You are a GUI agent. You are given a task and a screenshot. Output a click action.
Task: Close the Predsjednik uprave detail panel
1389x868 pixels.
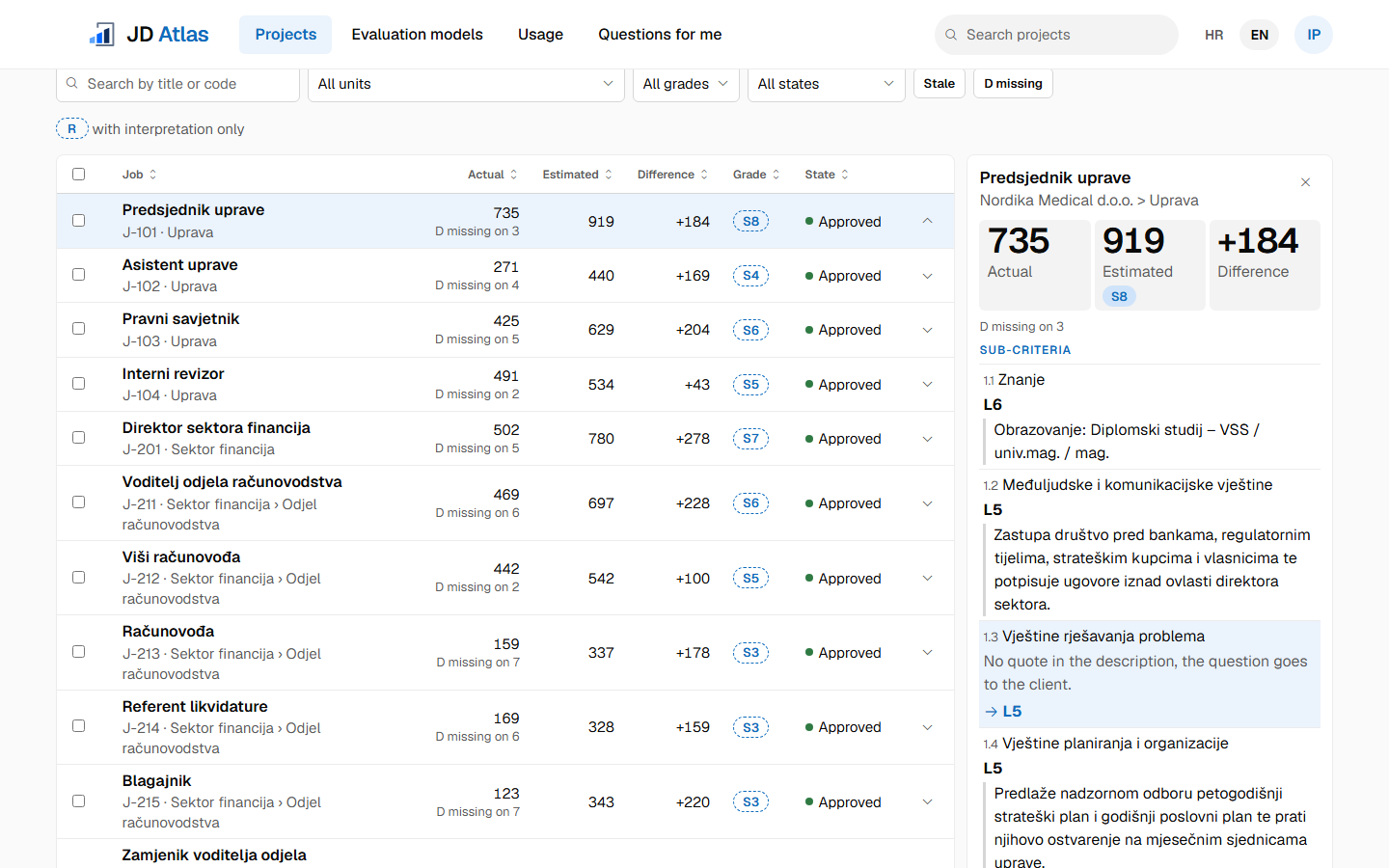(x=1305, y=182)
